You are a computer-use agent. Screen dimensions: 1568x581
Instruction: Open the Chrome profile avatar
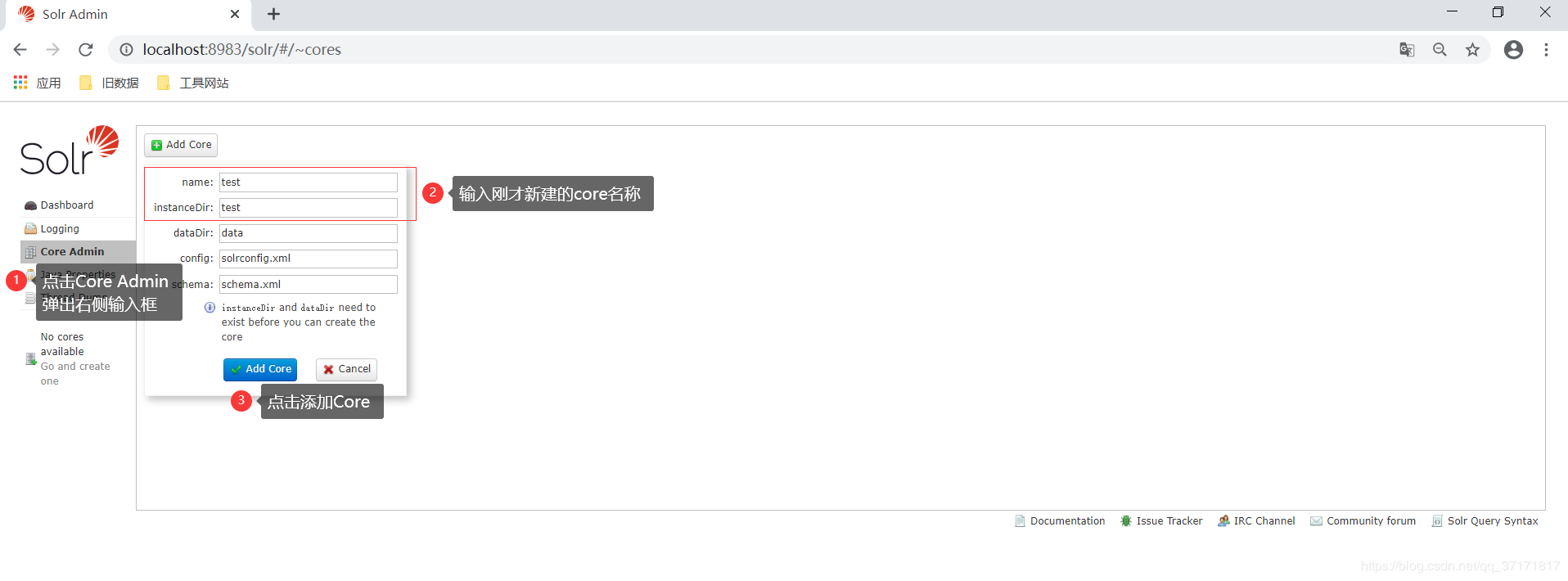click(x=1514, y=50)
